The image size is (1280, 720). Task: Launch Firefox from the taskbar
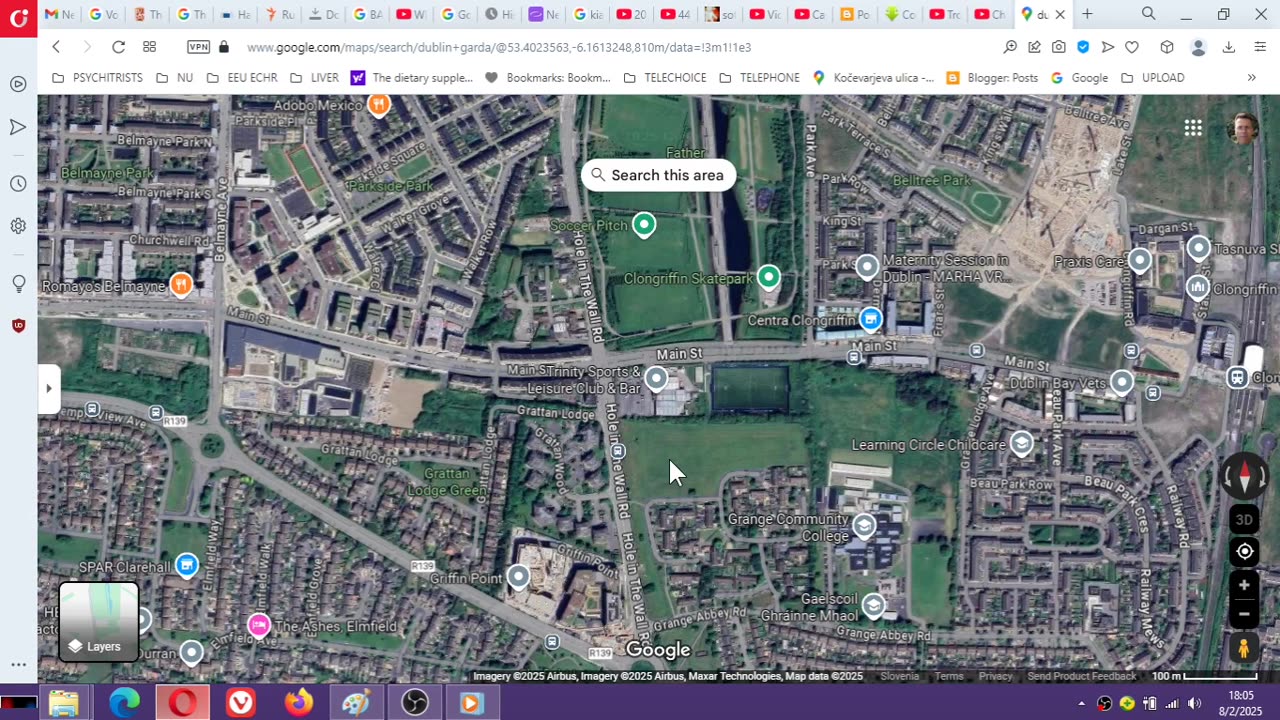tap(298, 703)
